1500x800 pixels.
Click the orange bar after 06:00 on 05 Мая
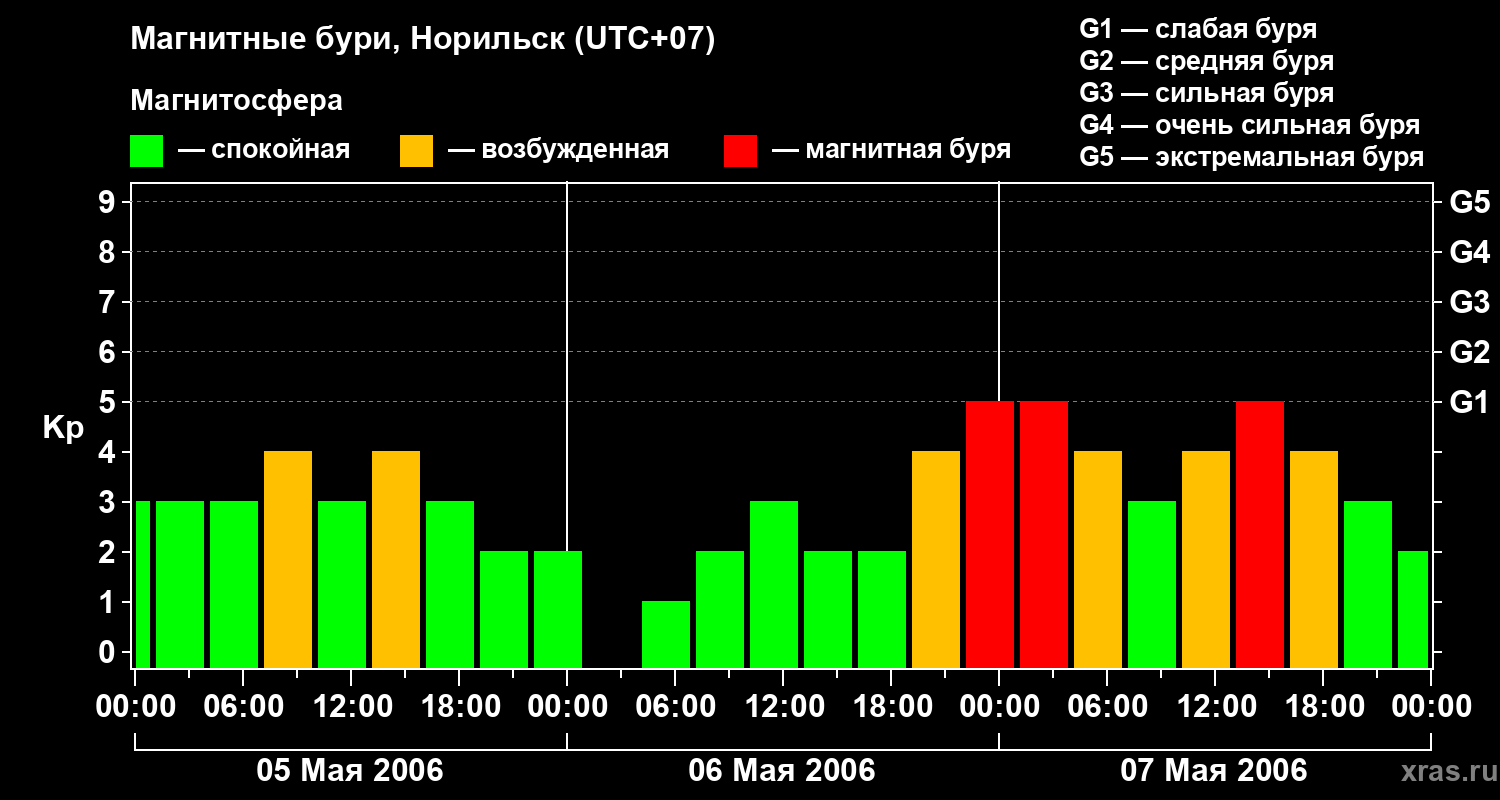point(288,559)
